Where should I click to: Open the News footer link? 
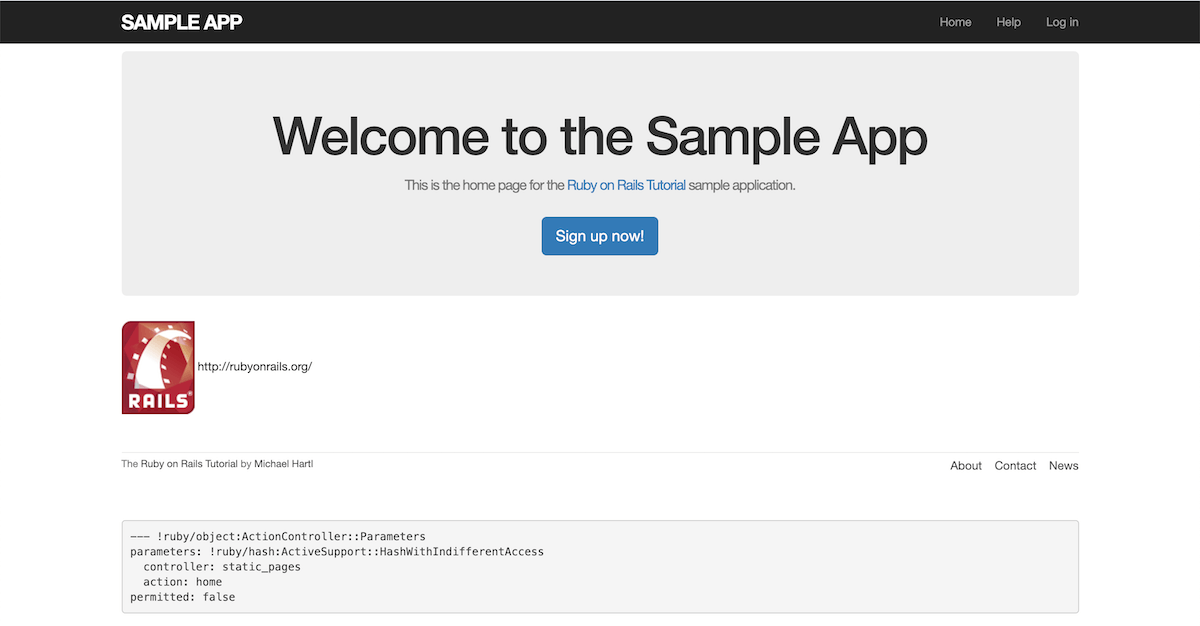point(1063,466)
